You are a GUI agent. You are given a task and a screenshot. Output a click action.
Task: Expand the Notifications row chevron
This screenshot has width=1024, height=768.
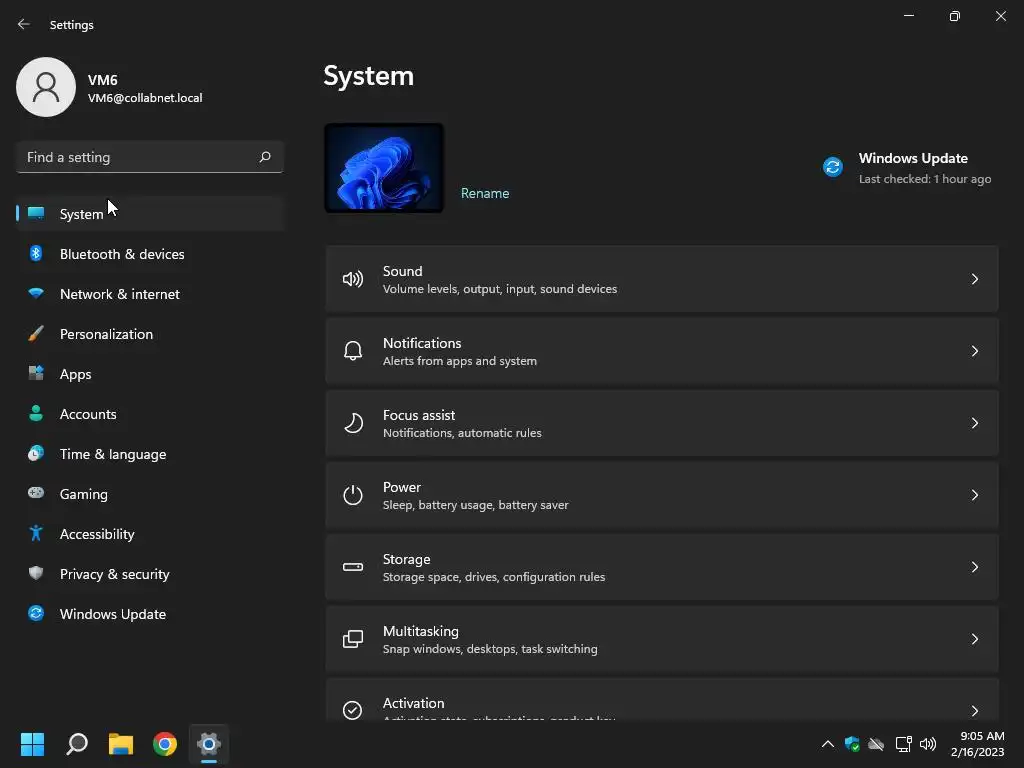click(974, 351)
